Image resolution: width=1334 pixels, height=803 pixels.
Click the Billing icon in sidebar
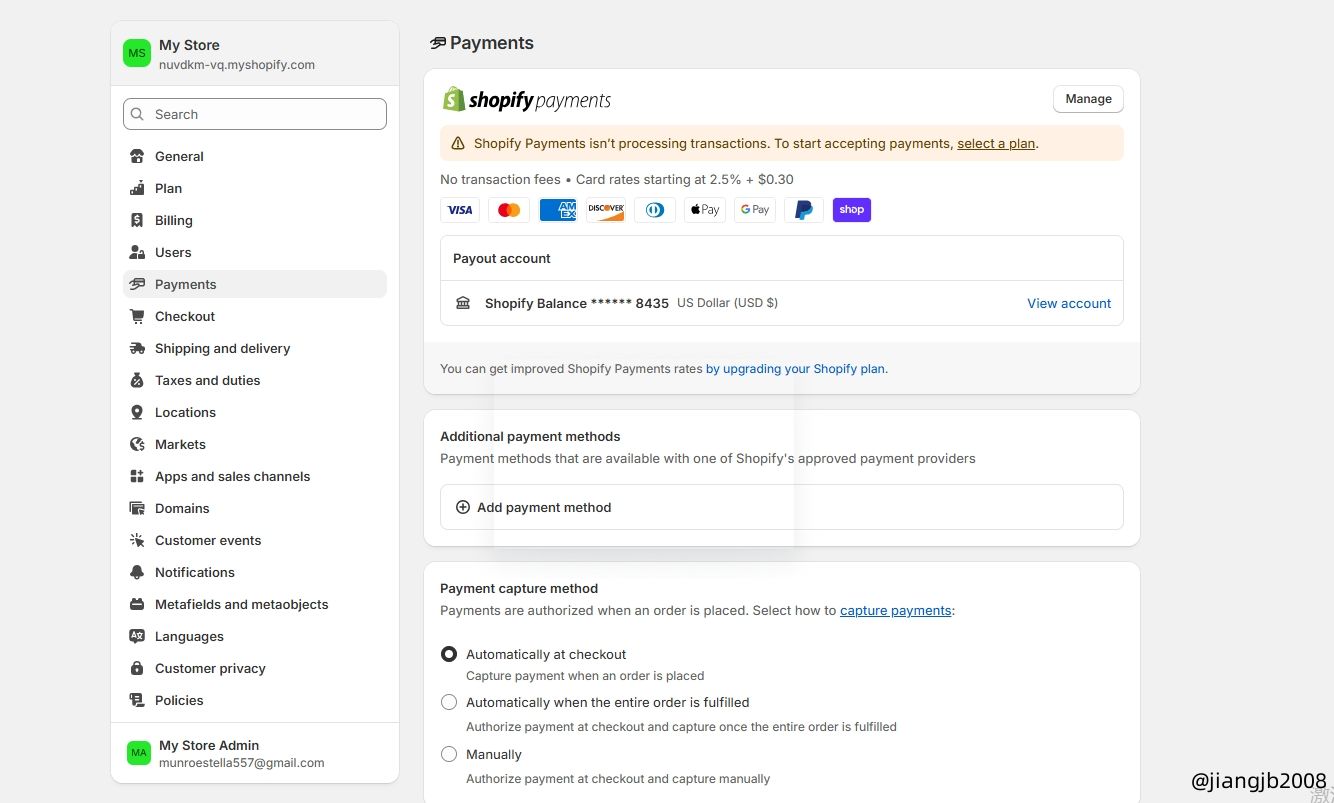[x=137, y=220]
